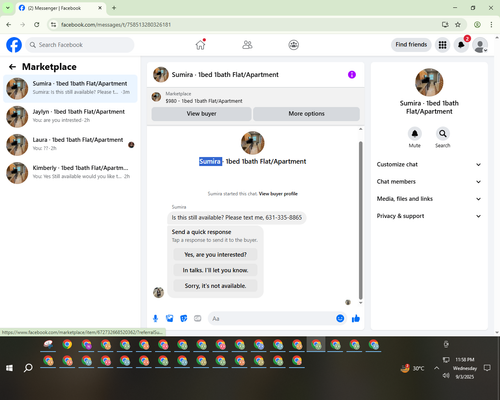This screenshot has width=500, height=400.
Task: Expand Chat members section
Action: coord(429,182)
